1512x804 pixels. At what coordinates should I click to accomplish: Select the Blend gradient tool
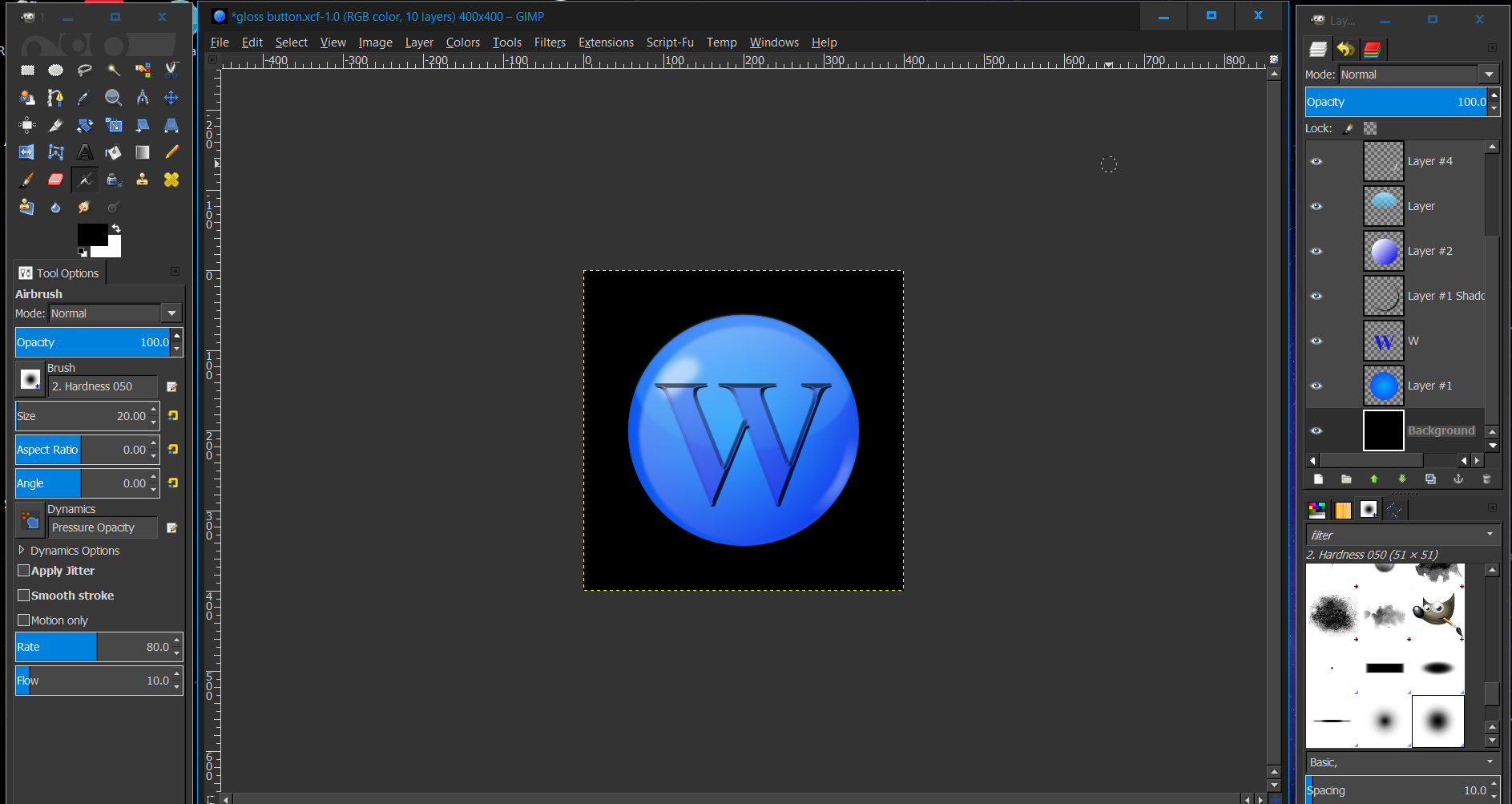click(x=142, y=152)
